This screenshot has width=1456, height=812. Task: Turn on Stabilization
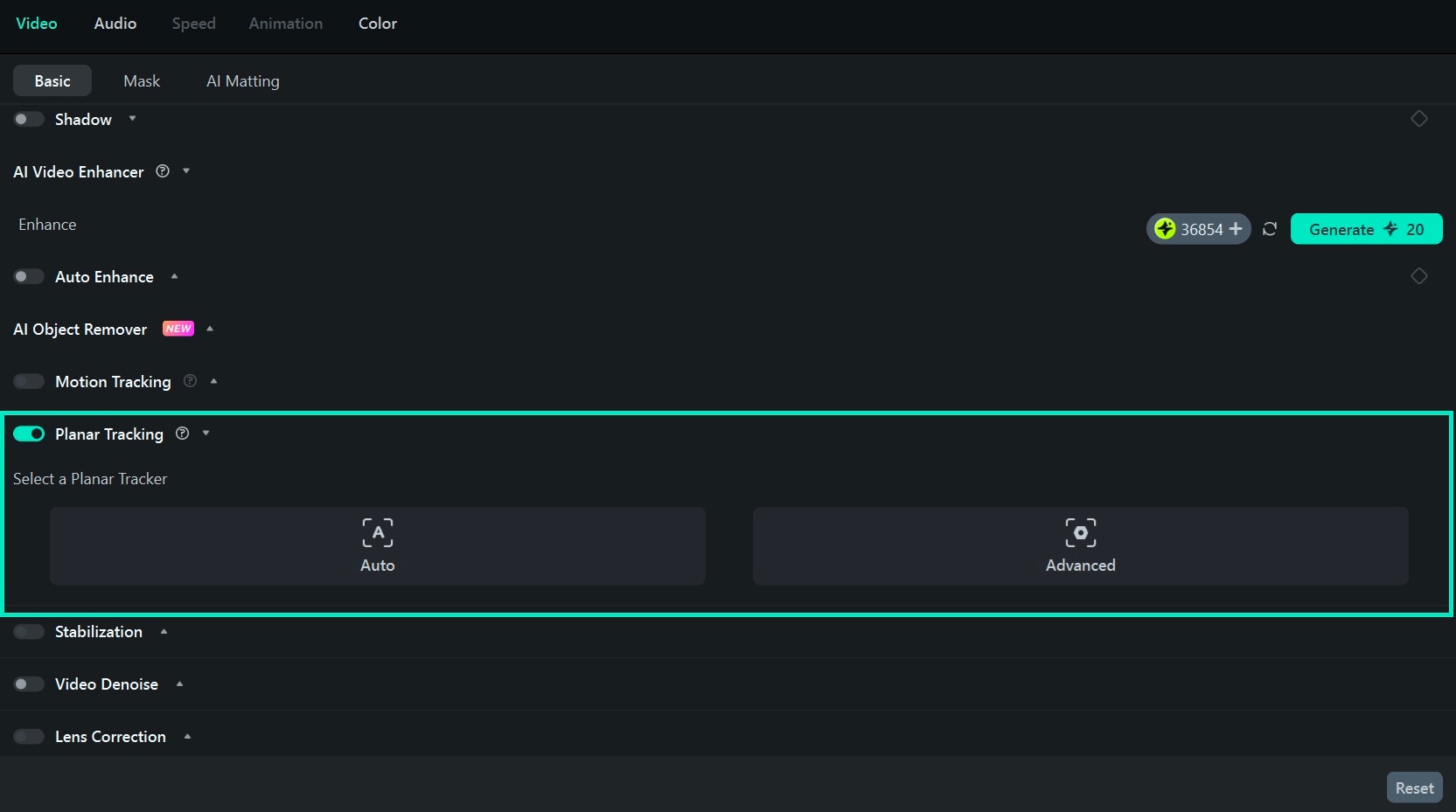[29, 631]
